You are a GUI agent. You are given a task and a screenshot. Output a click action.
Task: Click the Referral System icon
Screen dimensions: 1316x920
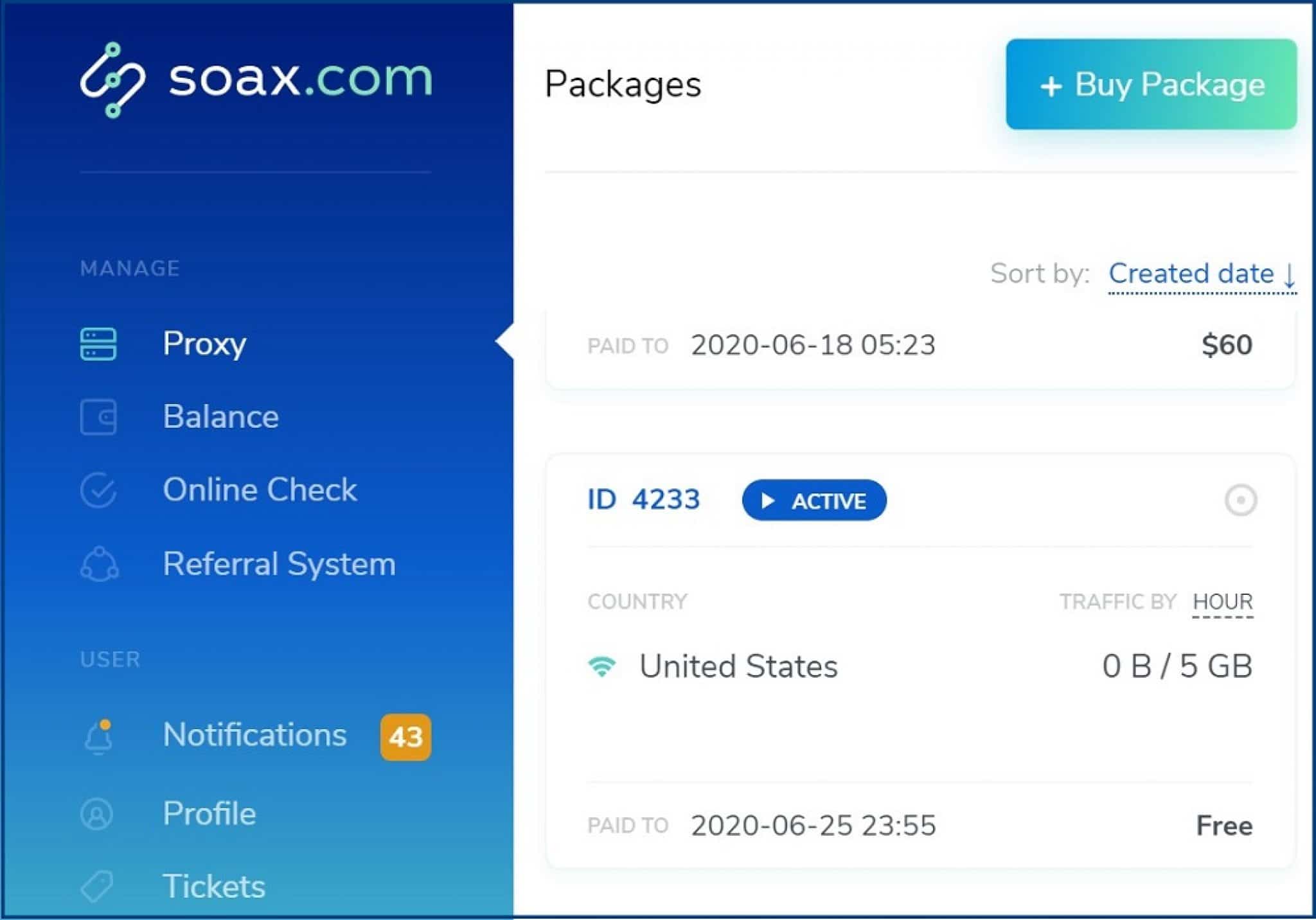(100, 564)
